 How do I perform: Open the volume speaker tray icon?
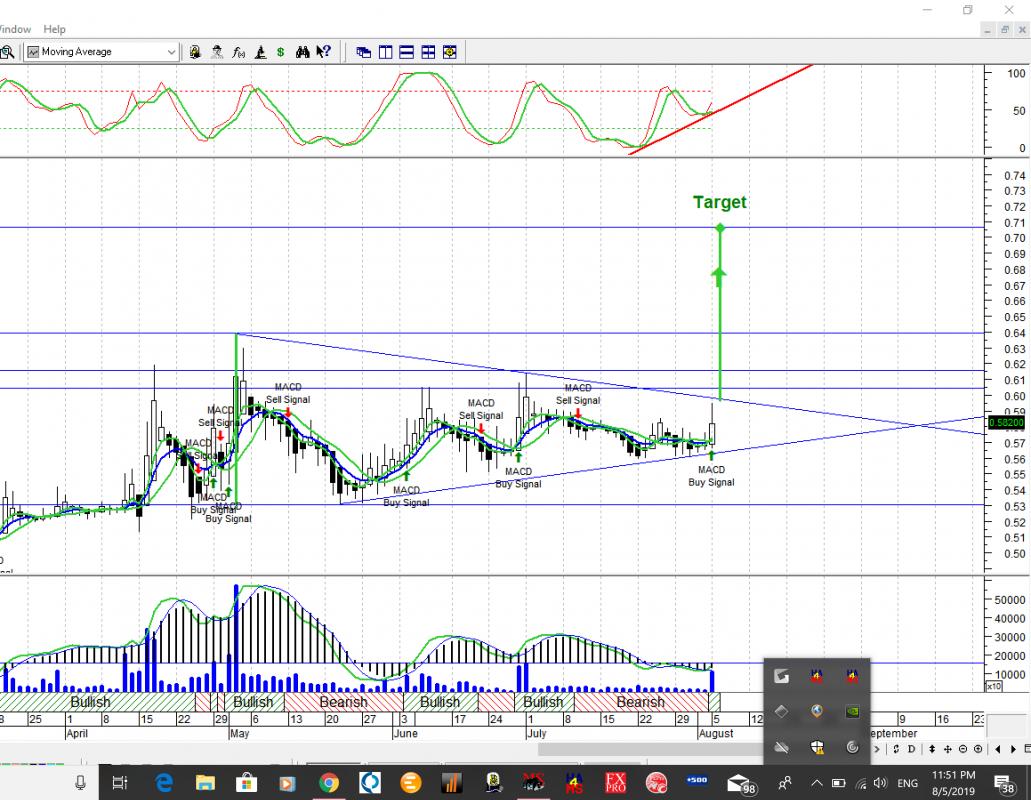point(880,783)
